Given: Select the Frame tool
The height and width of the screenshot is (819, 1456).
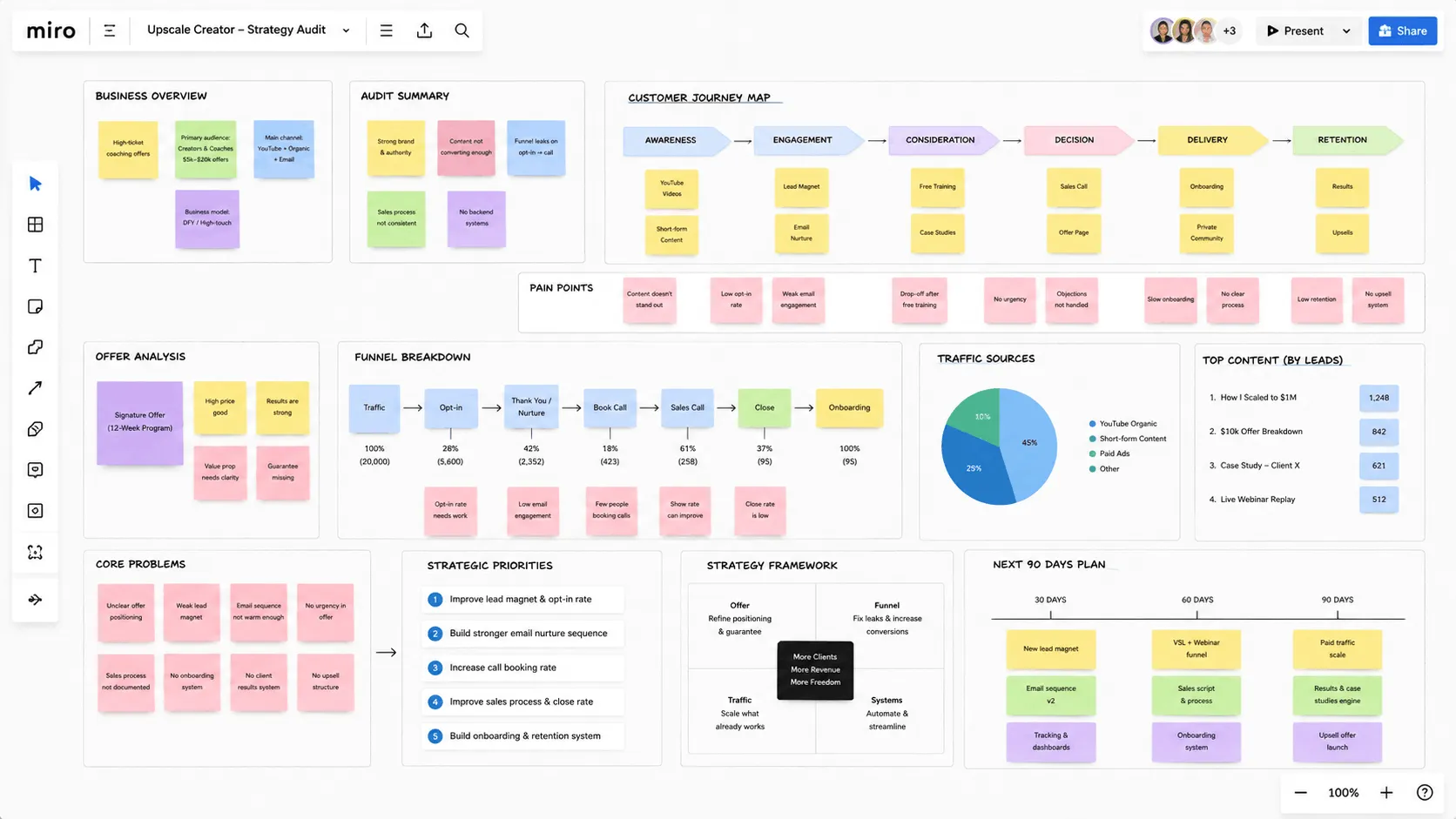Looking at the screenshot, I should tap(35, 511).
